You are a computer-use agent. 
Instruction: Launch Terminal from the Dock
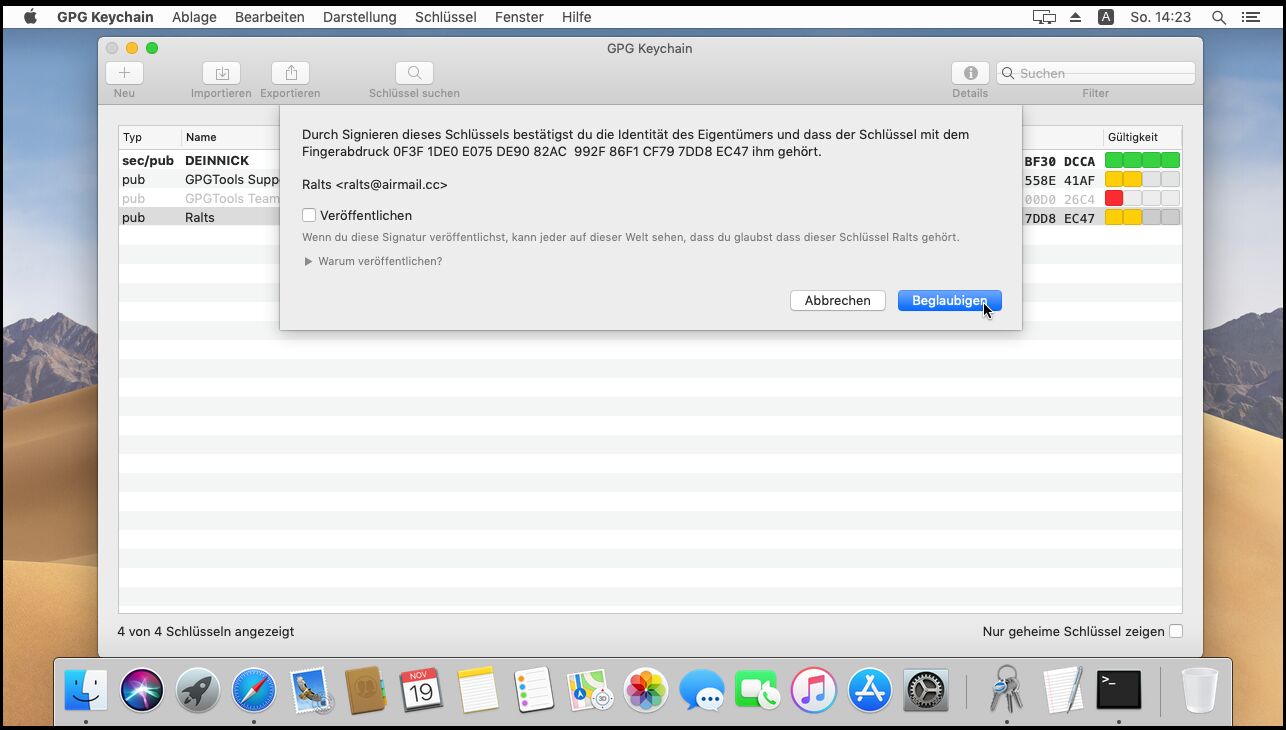(x=1118, y=689)
